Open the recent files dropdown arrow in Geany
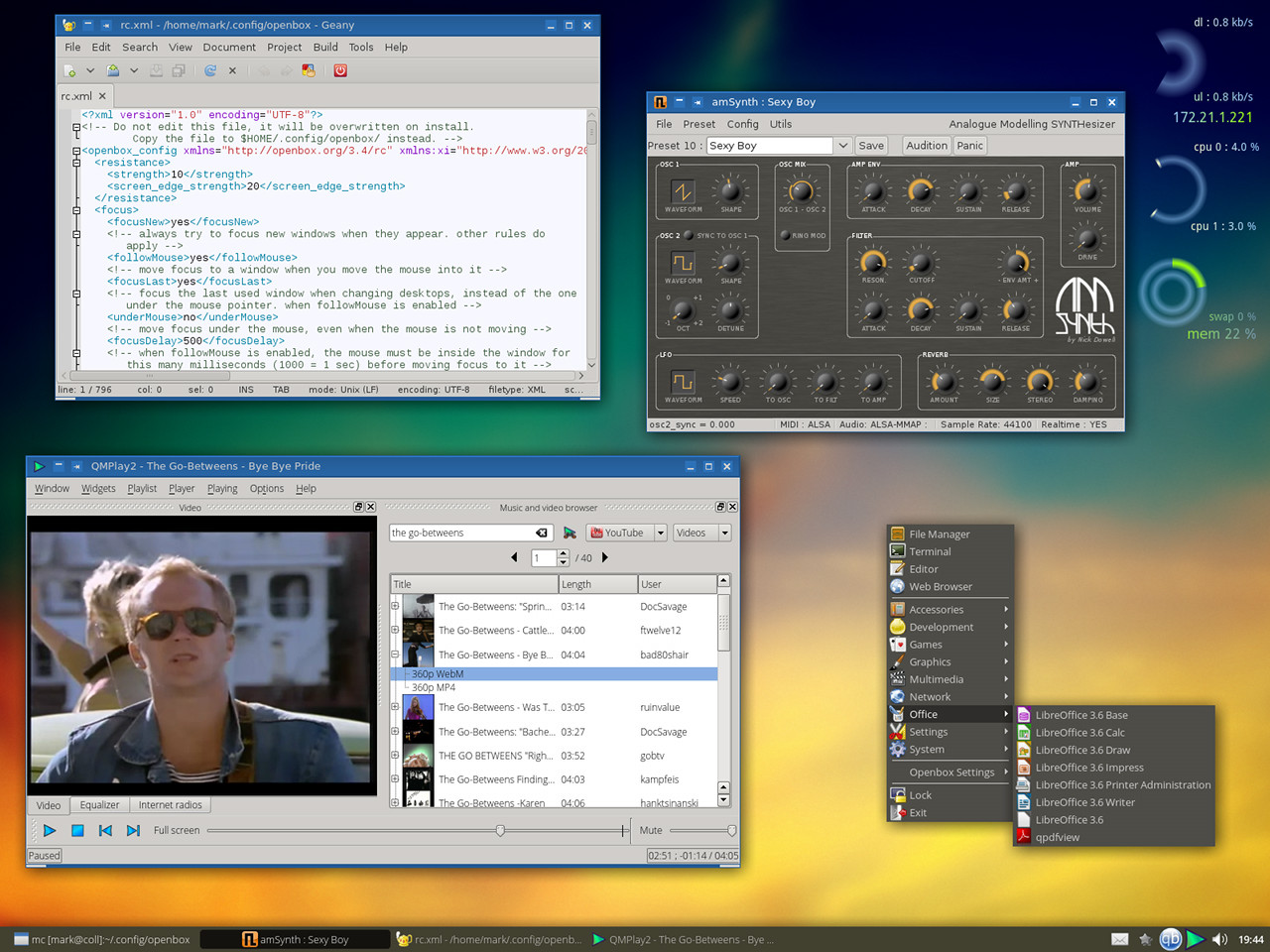 click(134, 70)
